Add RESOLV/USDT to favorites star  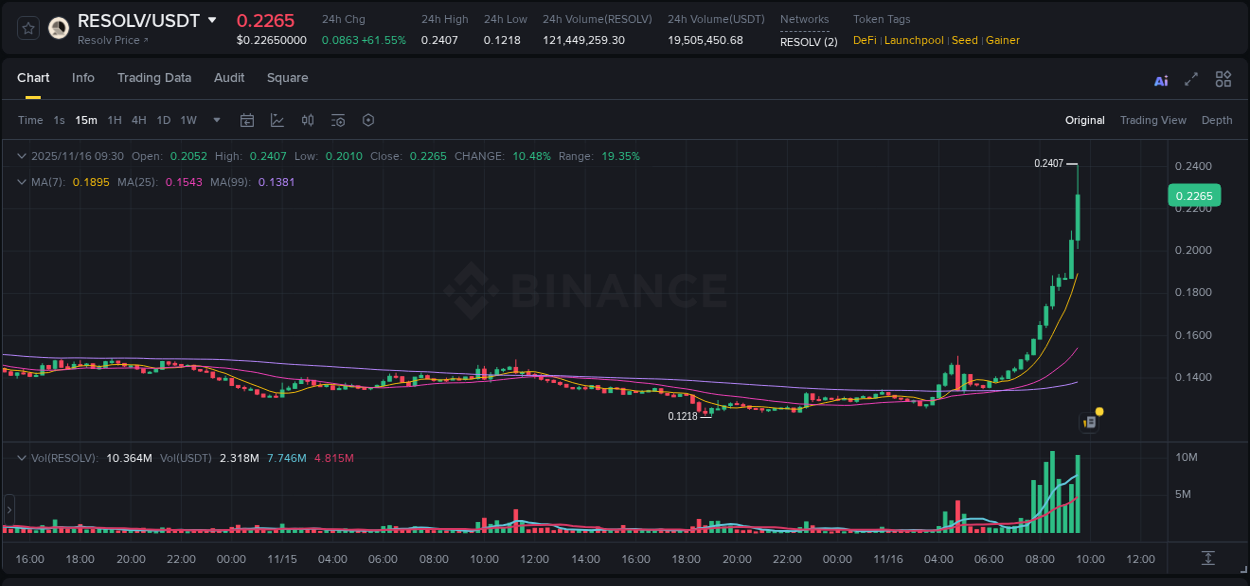coord(27,27)
